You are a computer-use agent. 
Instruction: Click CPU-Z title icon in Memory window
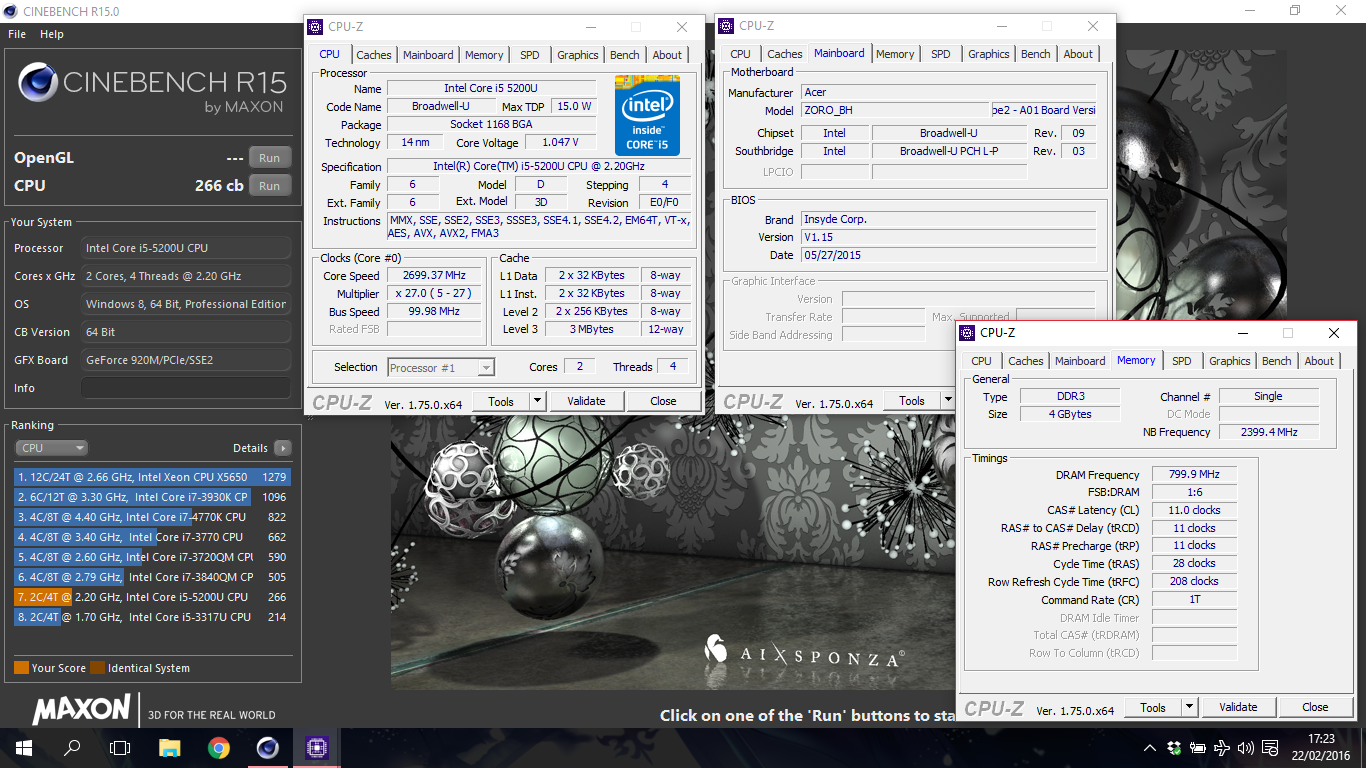tap(967, 333)
